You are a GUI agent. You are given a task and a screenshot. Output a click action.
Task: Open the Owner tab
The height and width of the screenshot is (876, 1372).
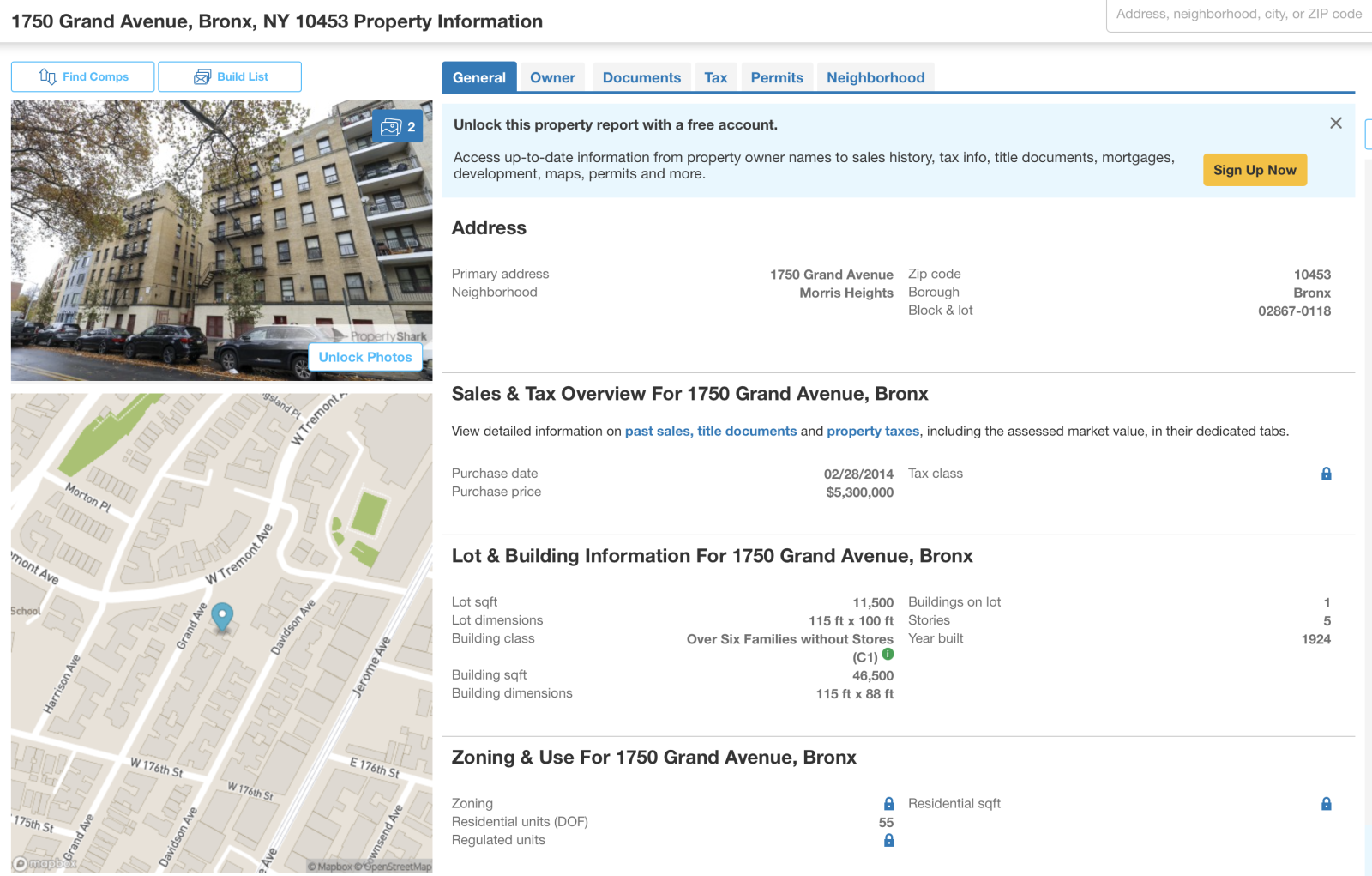point(552,78)
